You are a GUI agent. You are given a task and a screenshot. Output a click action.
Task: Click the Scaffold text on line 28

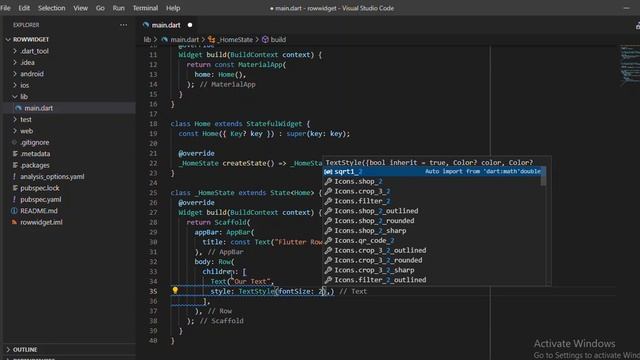pyautogui.click(x=230, y=222)
